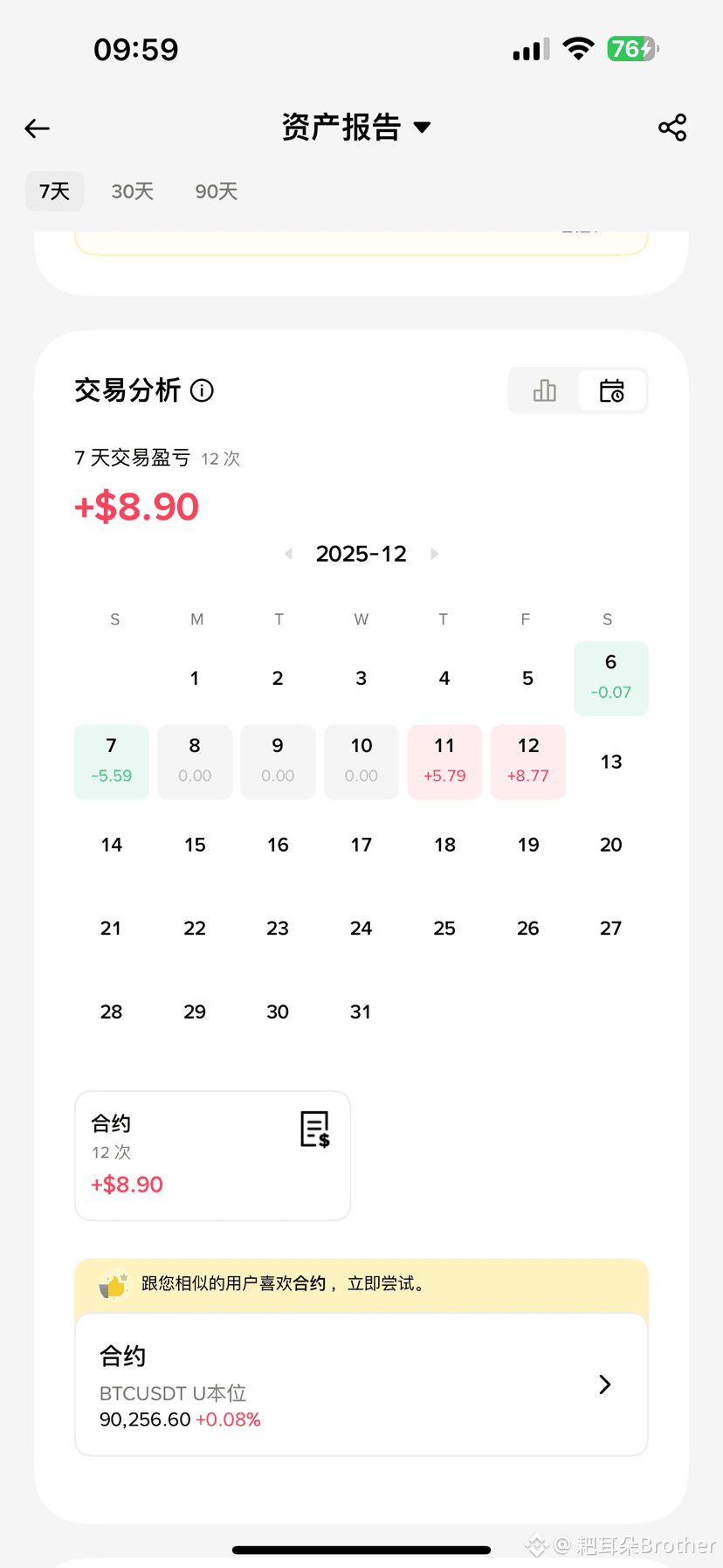Tap December 12 with +8.77 profit
The height and width of the screenshot is (1568, 723).
(x=528, y=761)
